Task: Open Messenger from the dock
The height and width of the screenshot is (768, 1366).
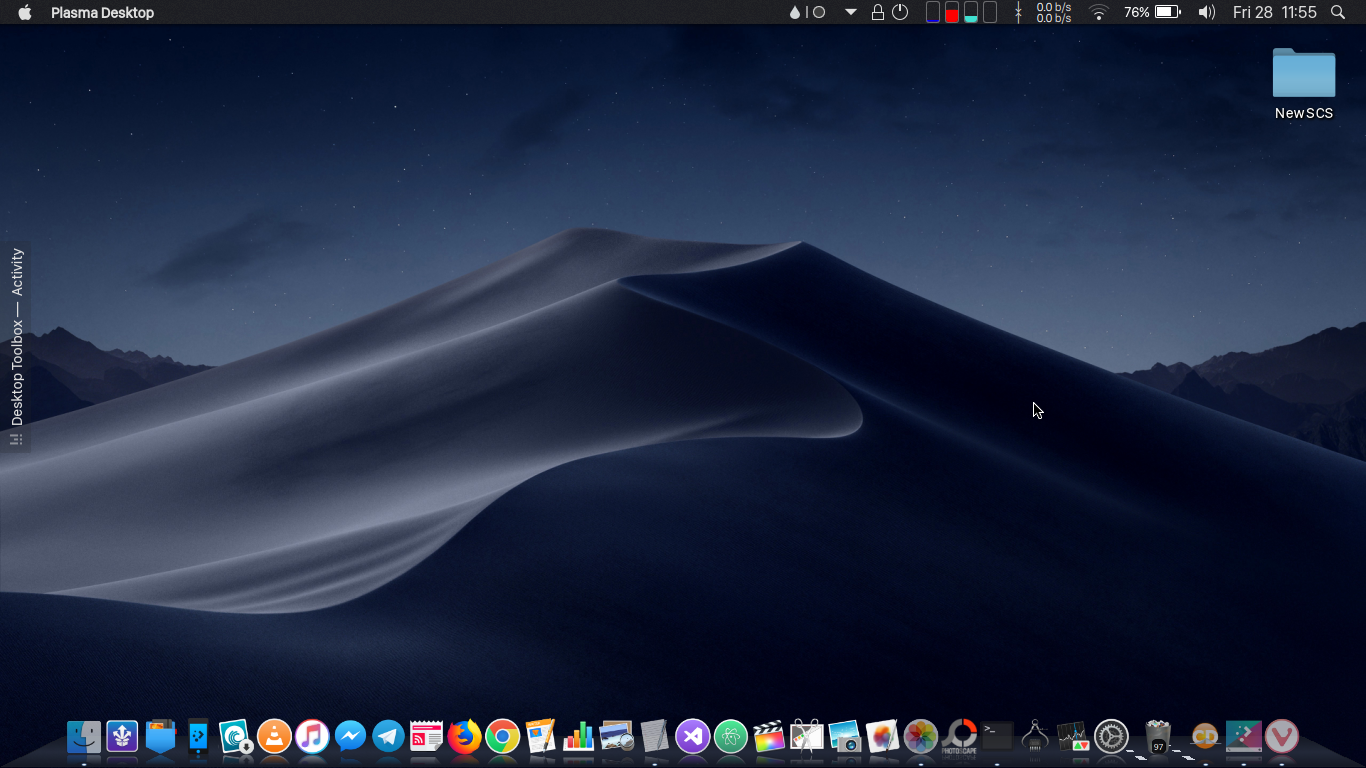Action: tap(350, 737)
